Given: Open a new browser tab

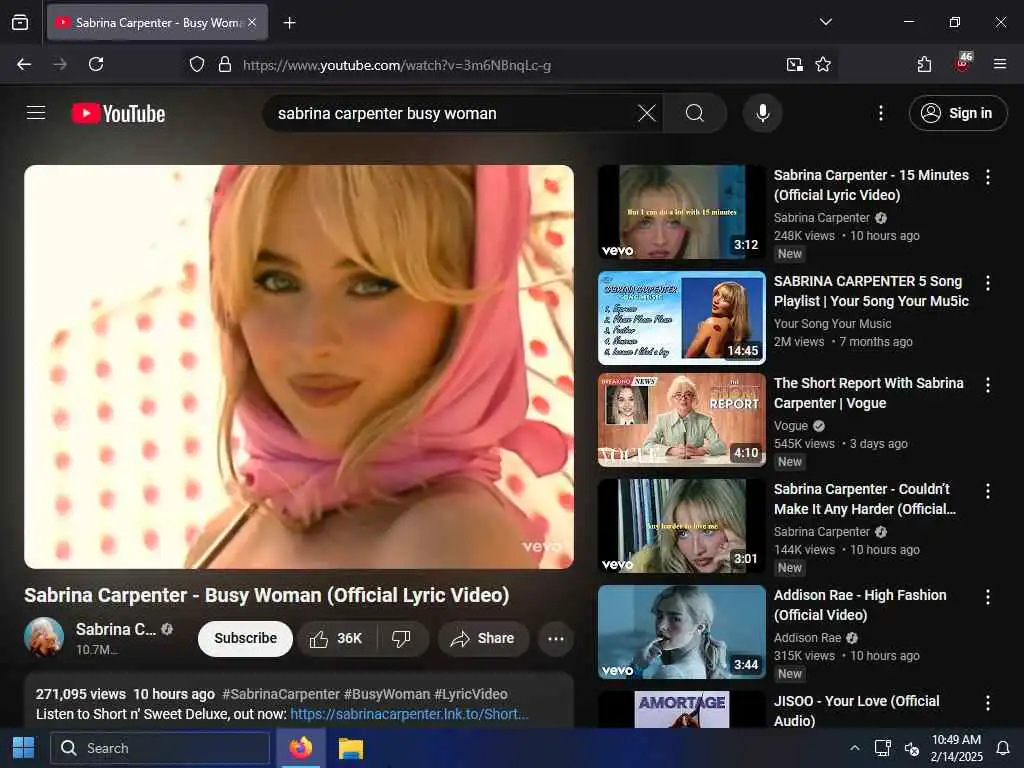Looking at the screenshot, I should [289, 23].
